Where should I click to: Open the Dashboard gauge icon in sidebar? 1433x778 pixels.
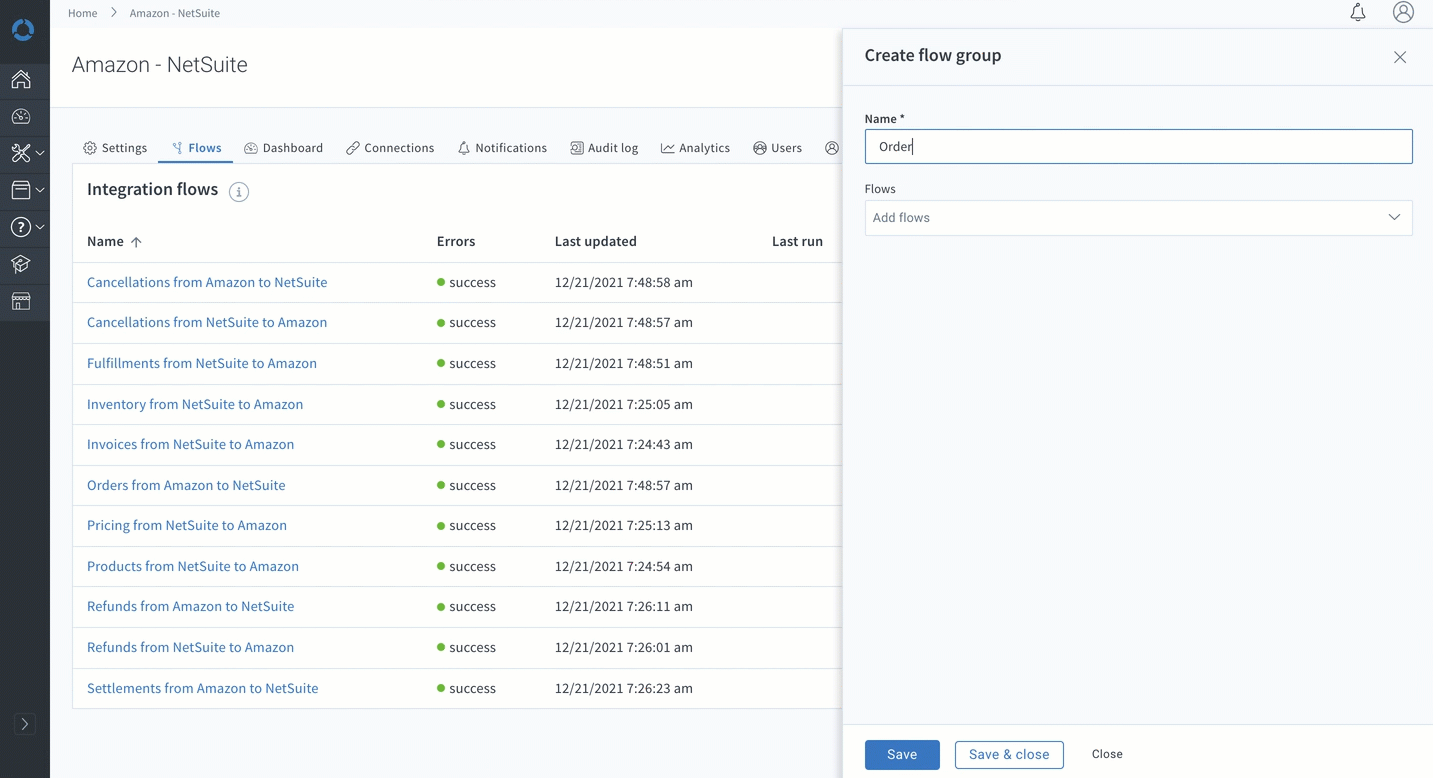[21, 116]
